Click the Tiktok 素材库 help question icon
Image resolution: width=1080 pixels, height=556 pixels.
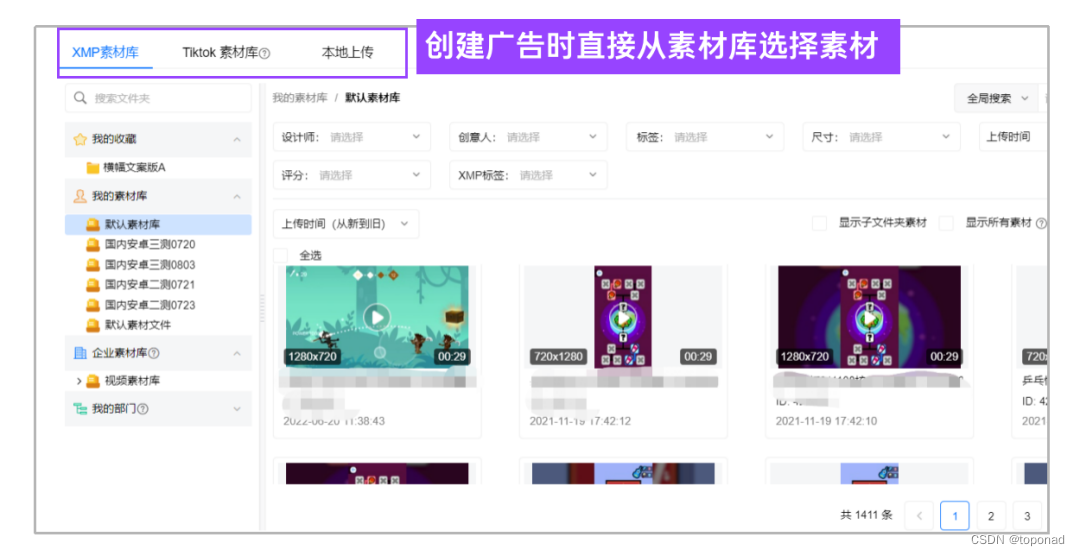coord(264,53)
